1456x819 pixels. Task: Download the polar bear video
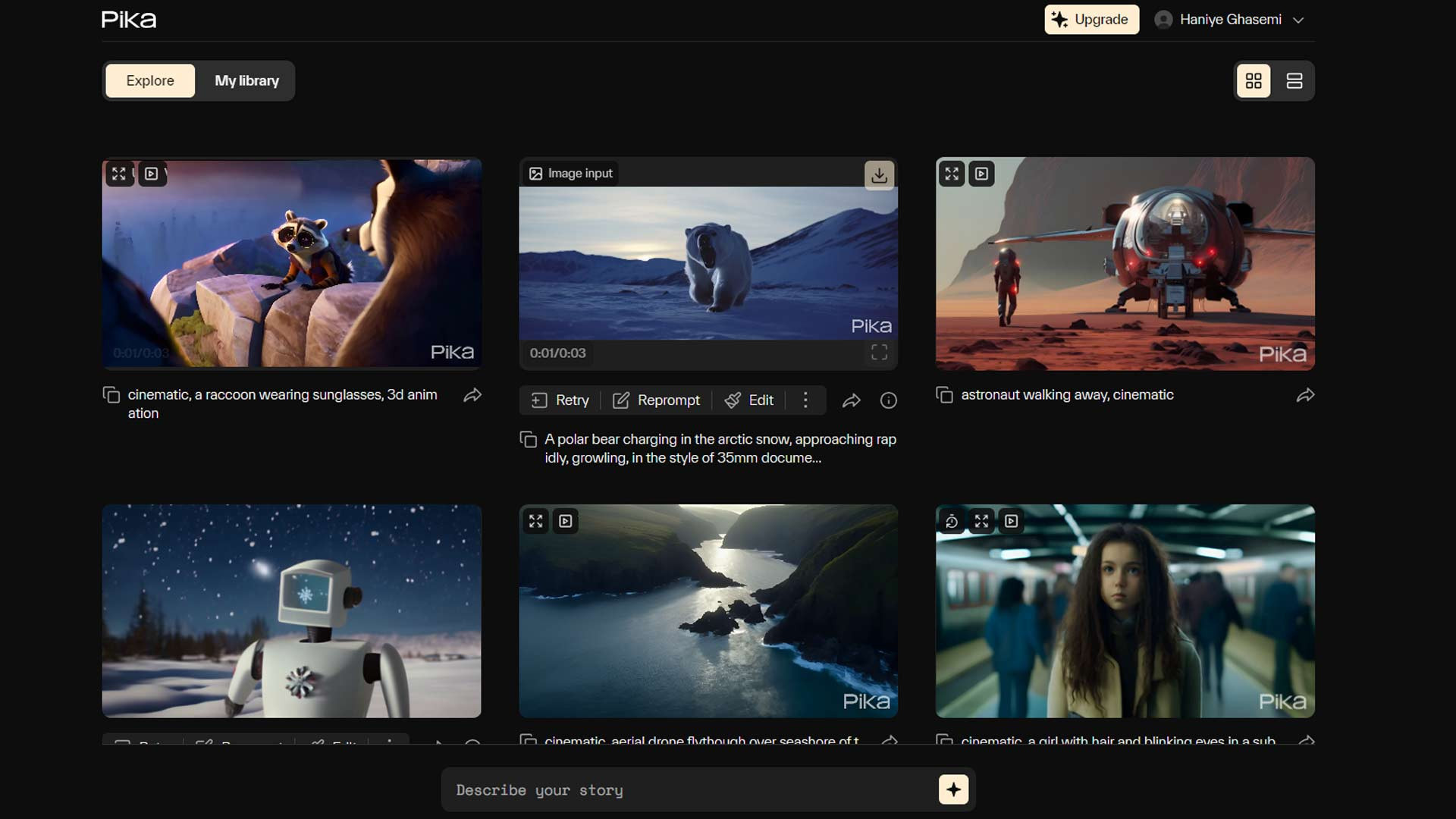879,175
